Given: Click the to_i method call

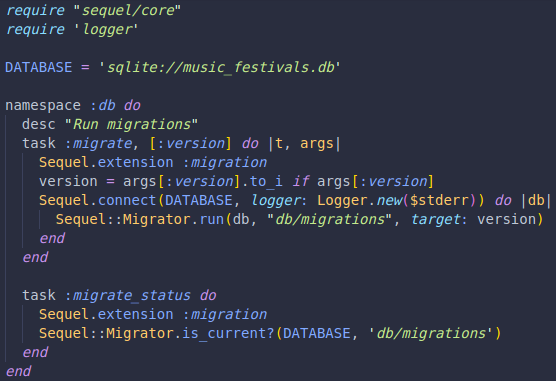Looking at the screenshot, I should (x=266, y=181).
